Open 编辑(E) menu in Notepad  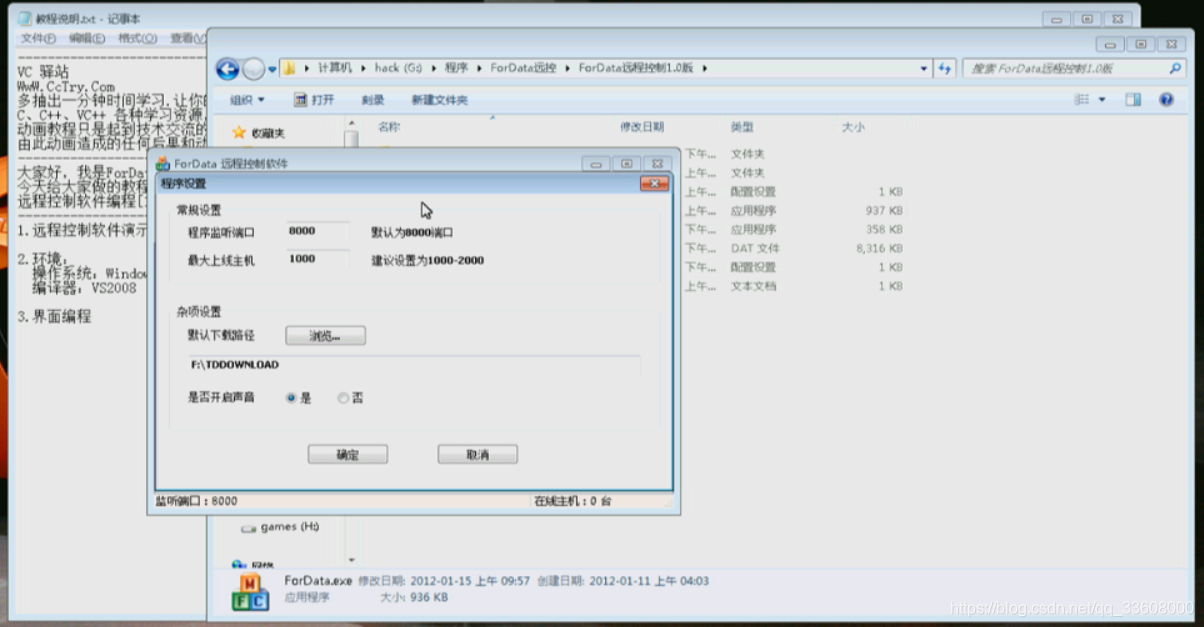tap(87, 38)
